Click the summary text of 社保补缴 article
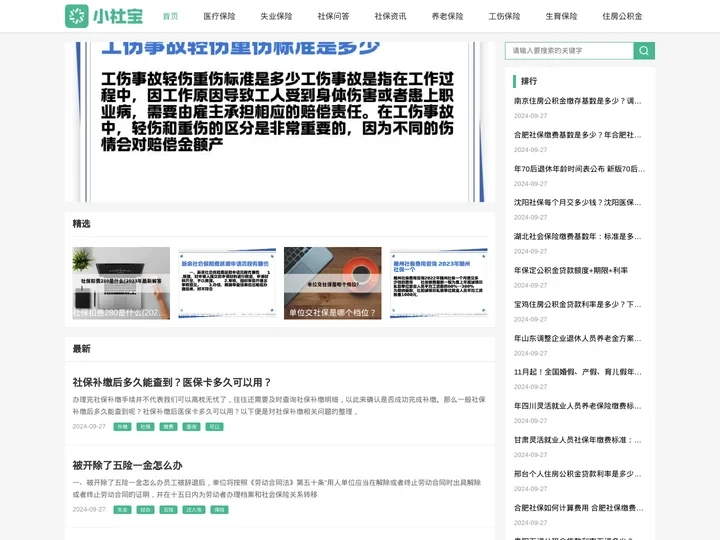 [x=279, y=405]
